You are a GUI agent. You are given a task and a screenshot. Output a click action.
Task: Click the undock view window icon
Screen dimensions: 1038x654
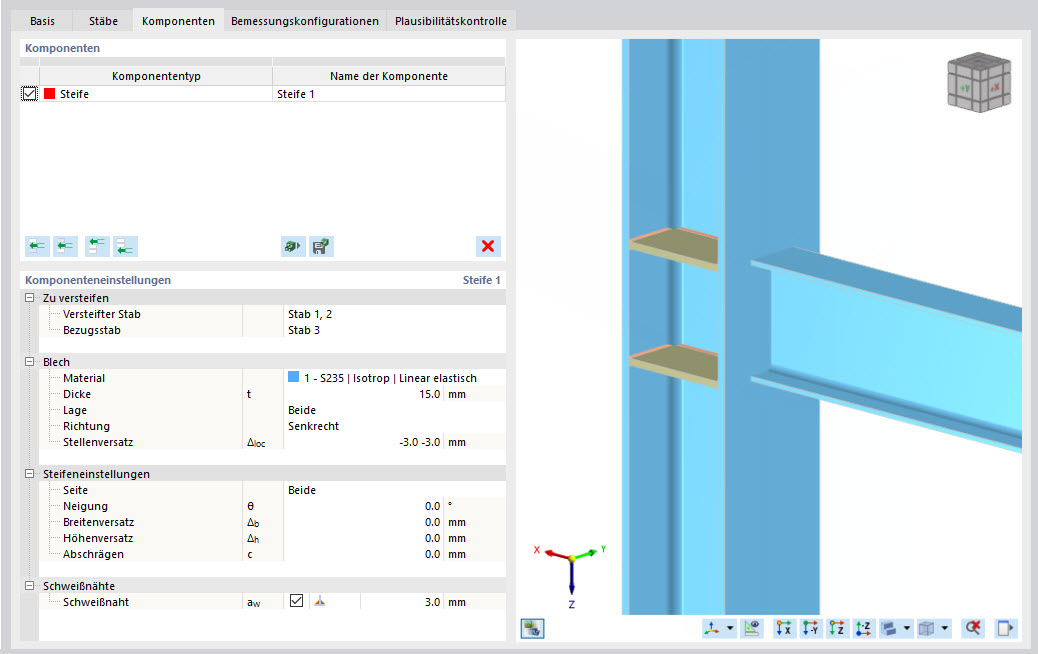1006,628
